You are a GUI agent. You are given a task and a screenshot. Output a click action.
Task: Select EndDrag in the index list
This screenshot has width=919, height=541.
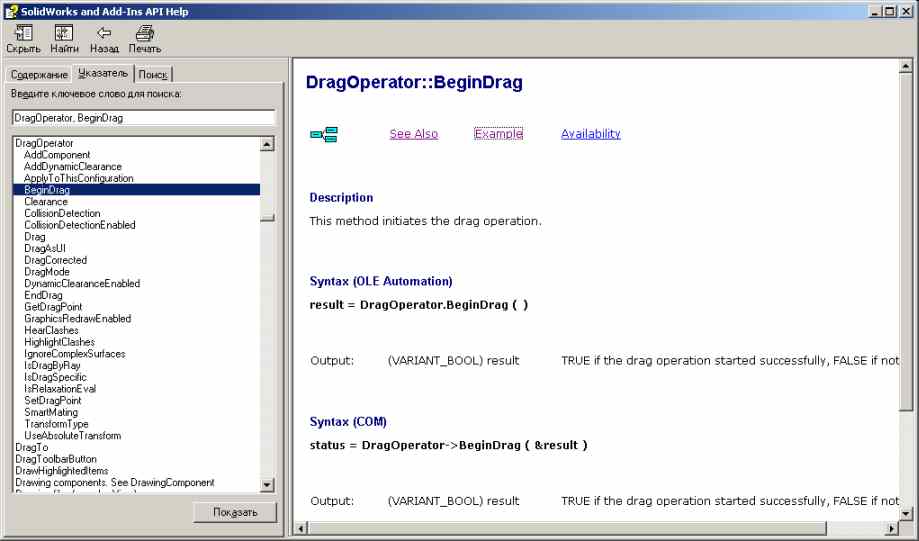[x=43, y=295]
